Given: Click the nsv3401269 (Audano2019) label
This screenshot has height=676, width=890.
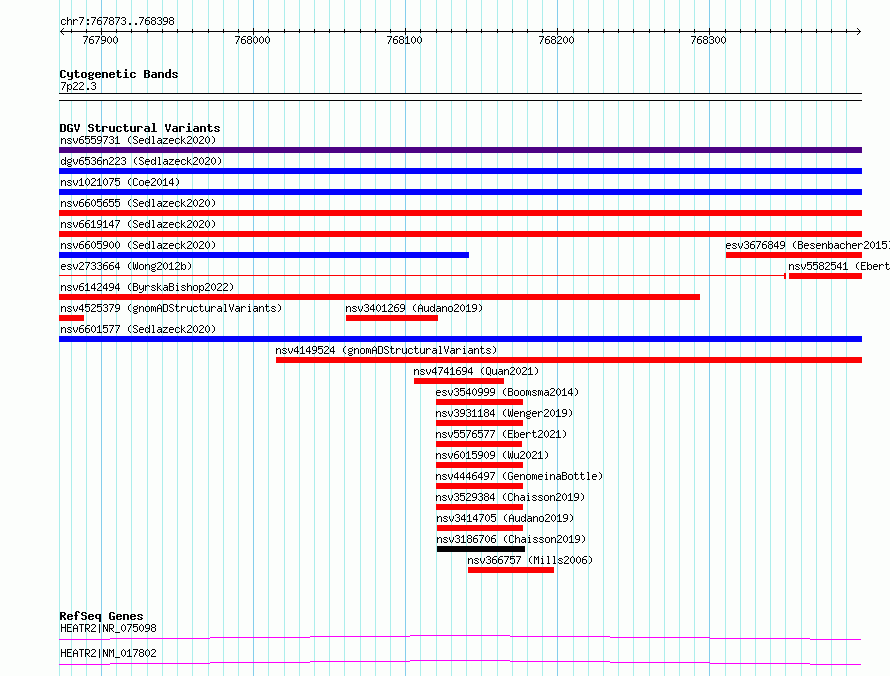Looking at the screenshot, I should point(414,308).
